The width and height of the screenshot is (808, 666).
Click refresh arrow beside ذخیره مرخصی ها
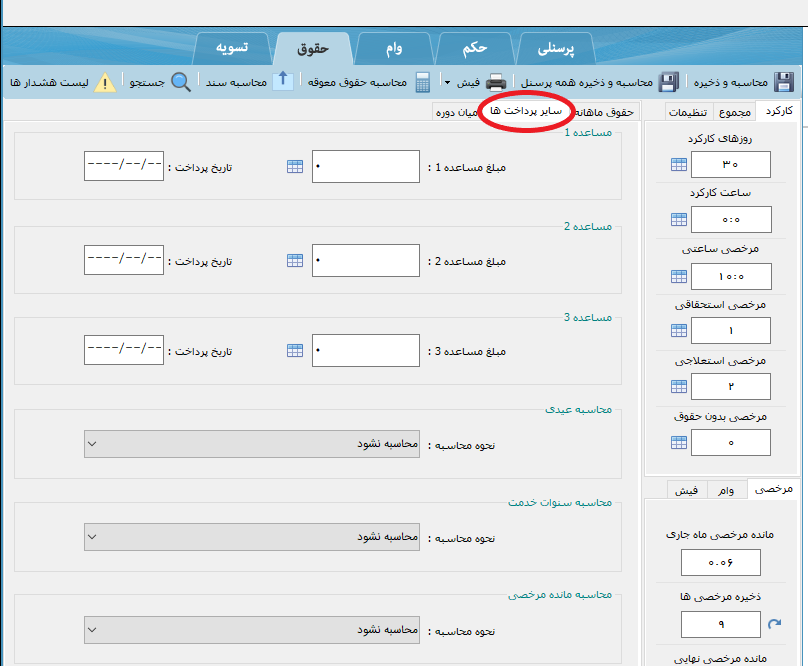(x=774, y=625)
